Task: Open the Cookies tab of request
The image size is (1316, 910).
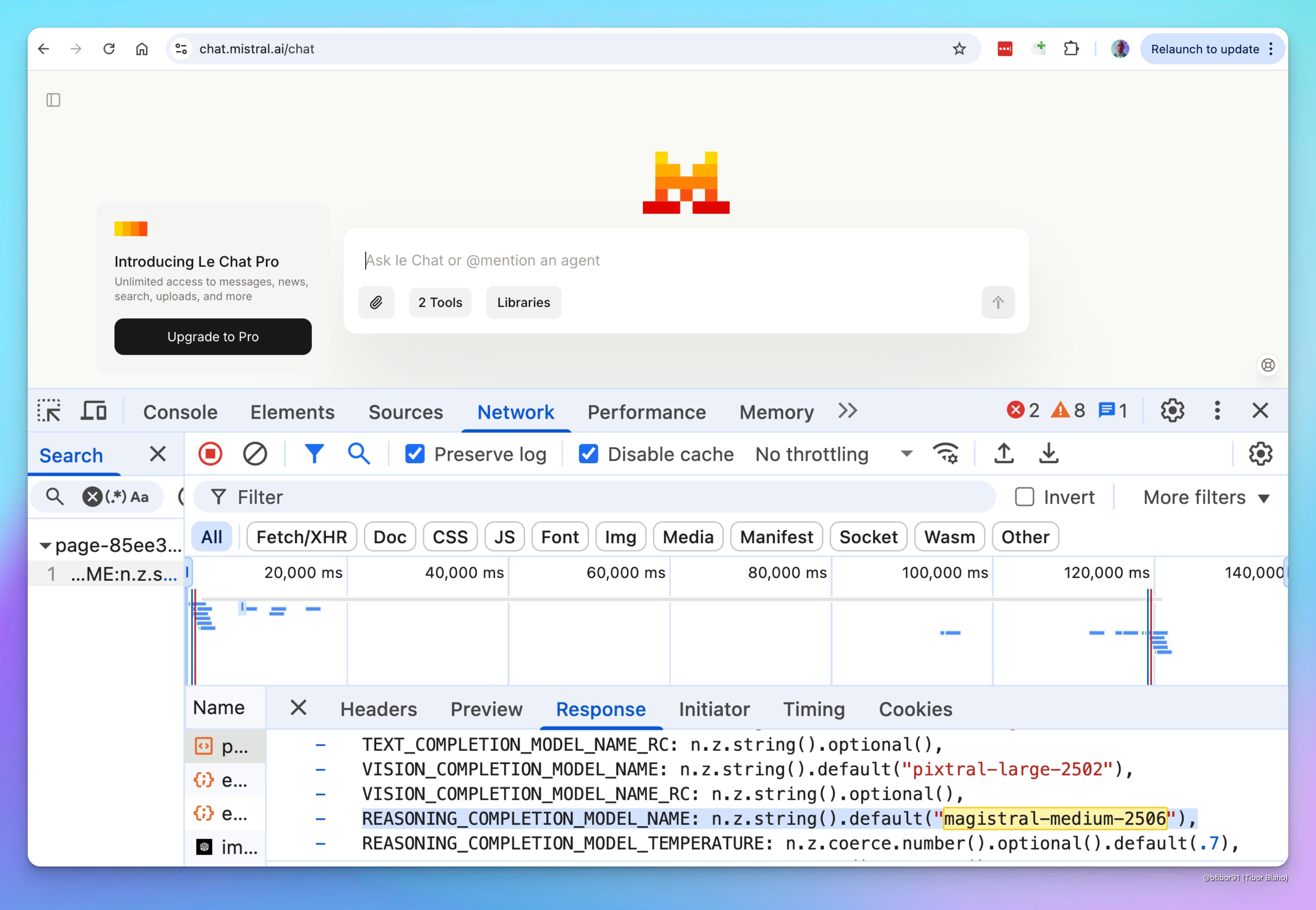Action: (x=915, y=709)
